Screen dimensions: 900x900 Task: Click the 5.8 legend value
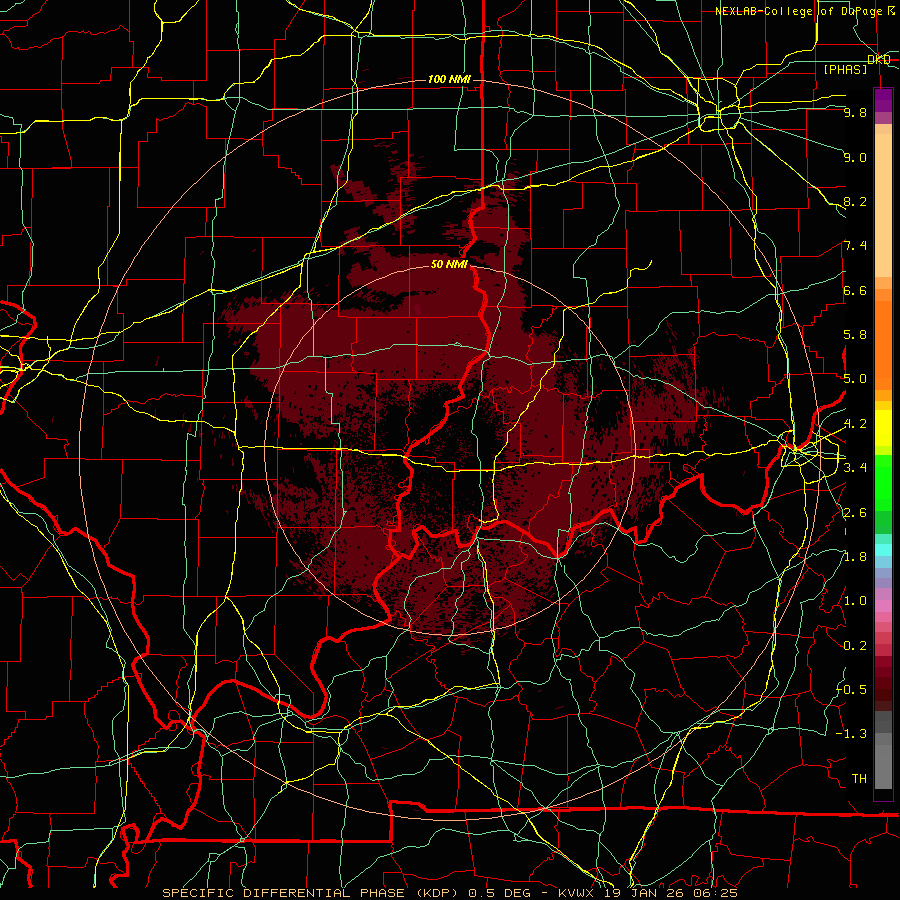click(x=855, y=334)
